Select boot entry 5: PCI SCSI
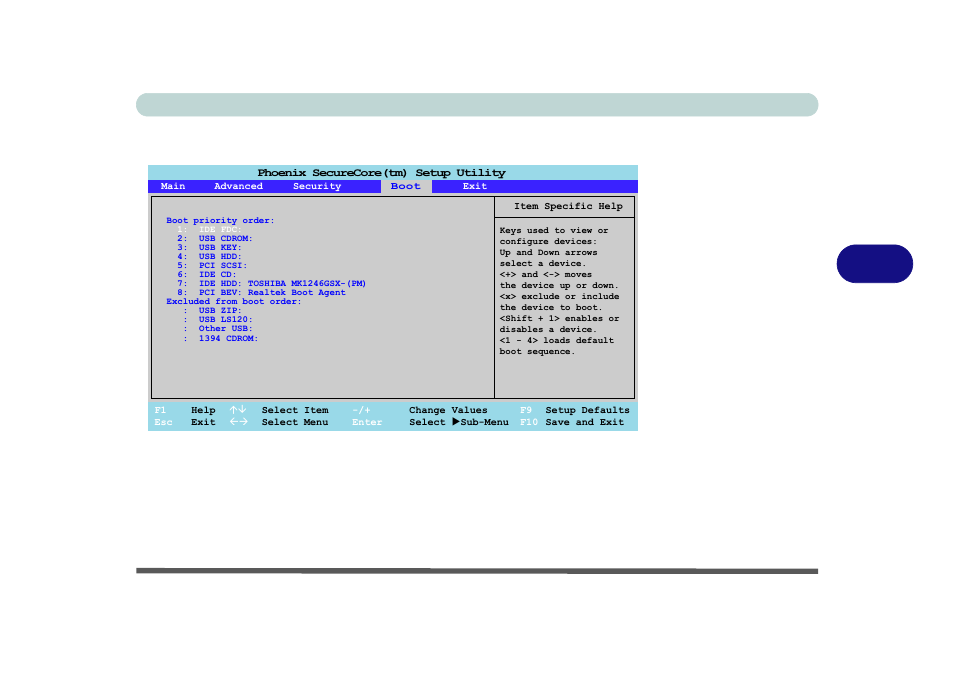Screen dimensions: 954x673 click(212, 265)
